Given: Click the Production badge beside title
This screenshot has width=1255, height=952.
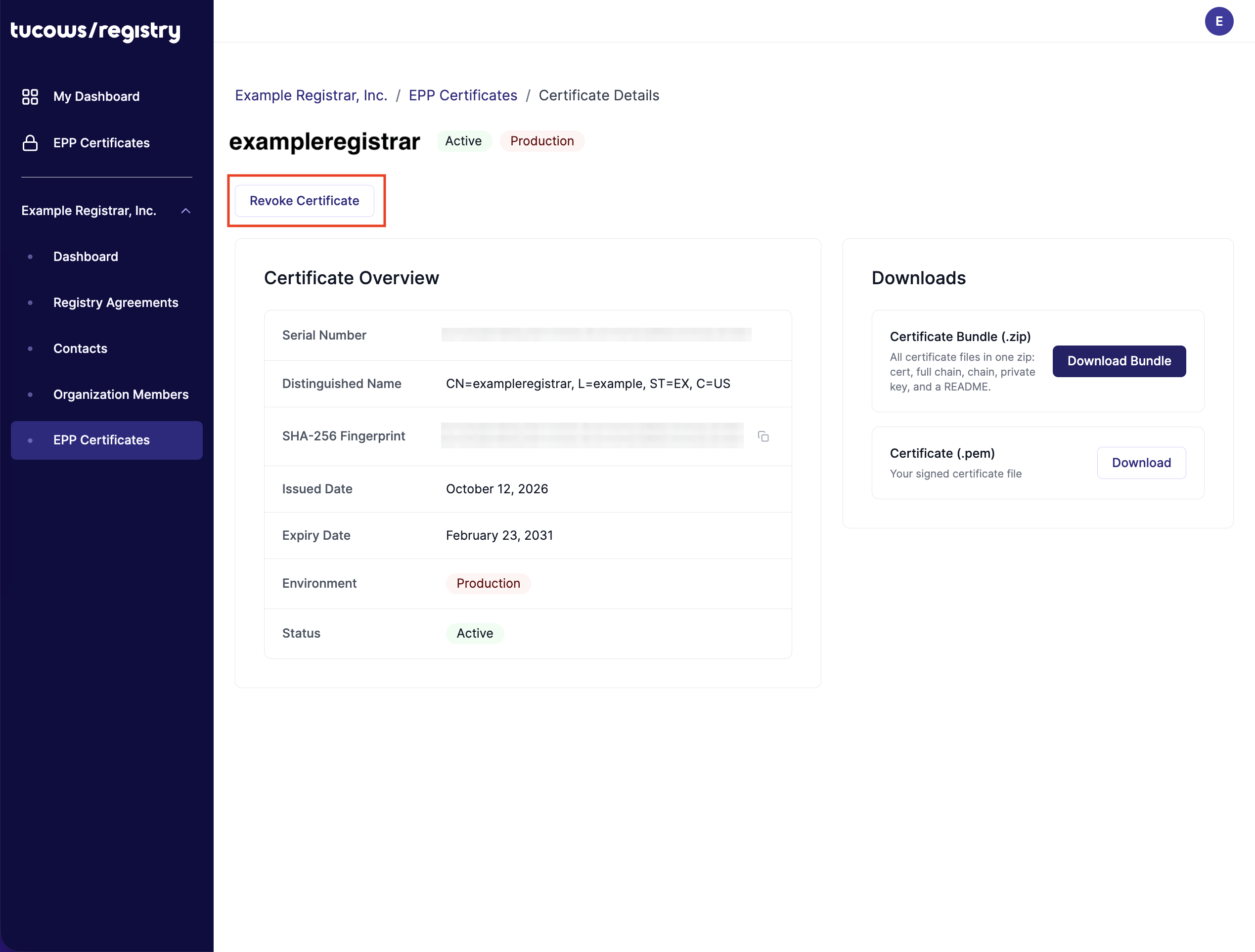Looking at the screenshot, I should [x=542, y=141].
